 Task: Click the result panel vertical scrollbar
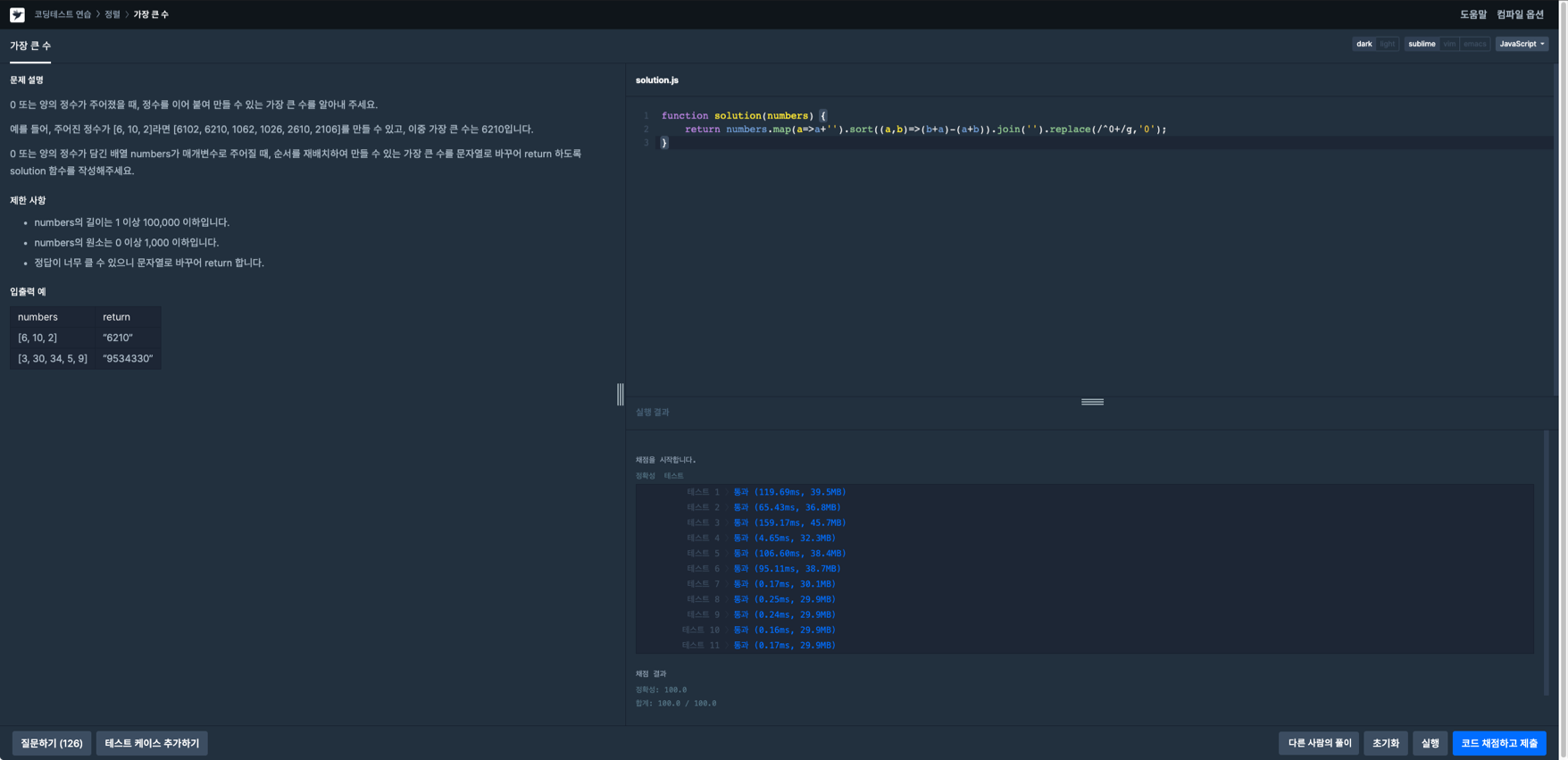coord(1547,563)
